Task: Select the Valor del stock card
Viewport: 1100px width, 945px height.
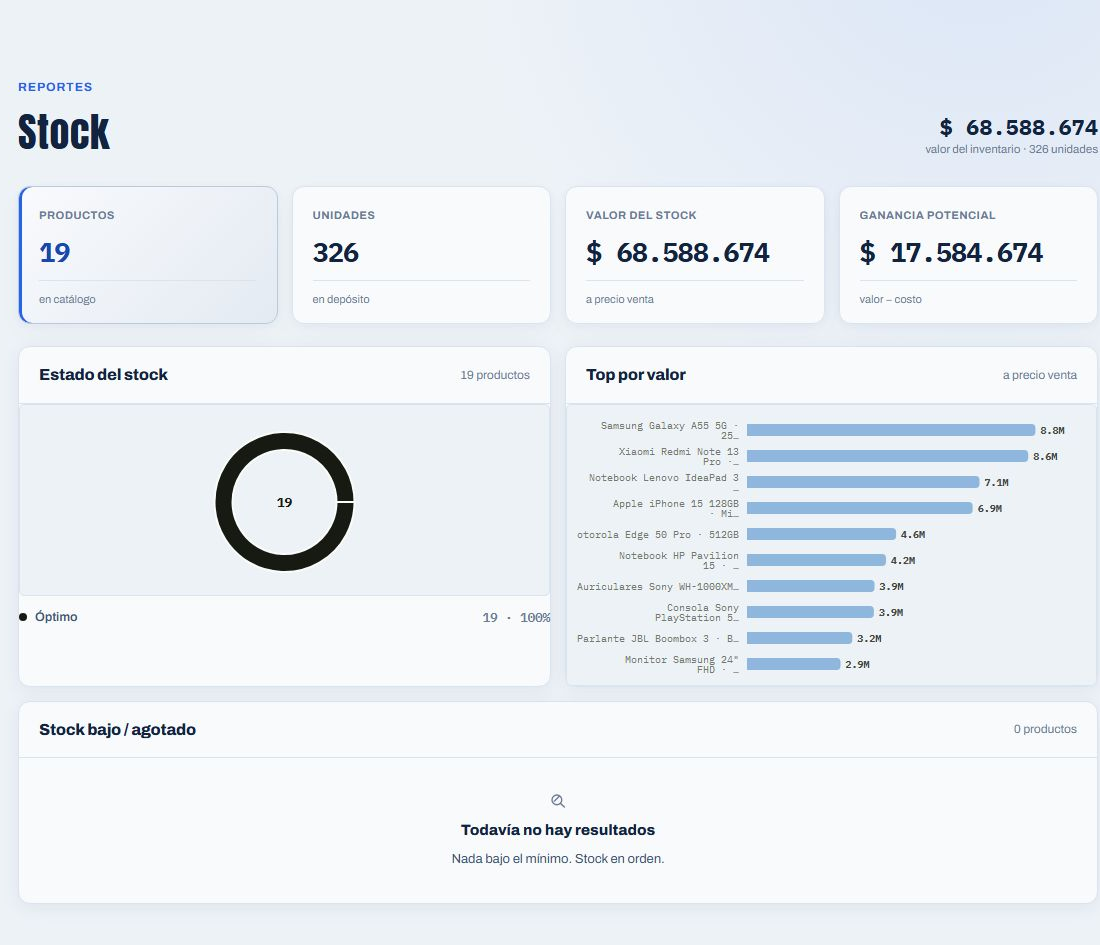Action: pos(695,255)
